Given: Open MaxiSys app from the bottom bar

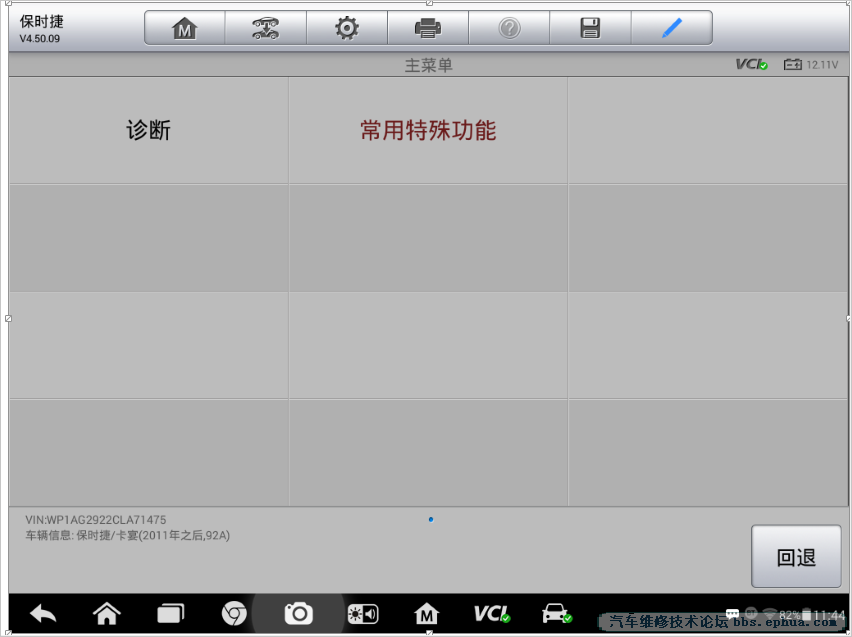Looking at the screenshot, I should [x=427, y=614].
